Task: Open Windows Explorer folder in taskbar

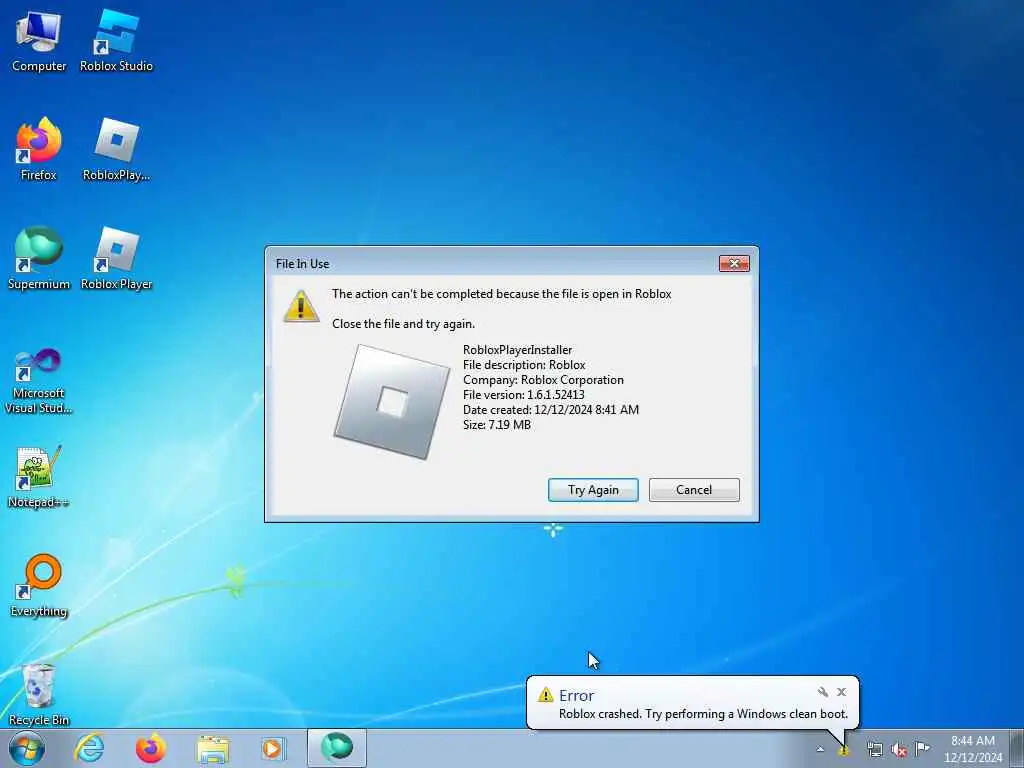Action: tap(213, 748)
